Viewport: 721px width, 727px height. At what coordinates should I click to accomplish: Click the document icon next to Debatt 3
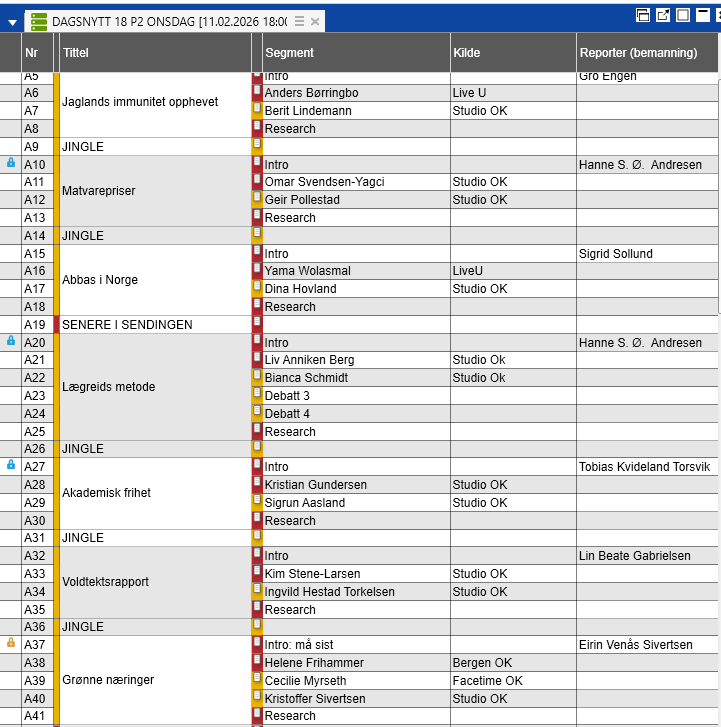click(257, 395)
